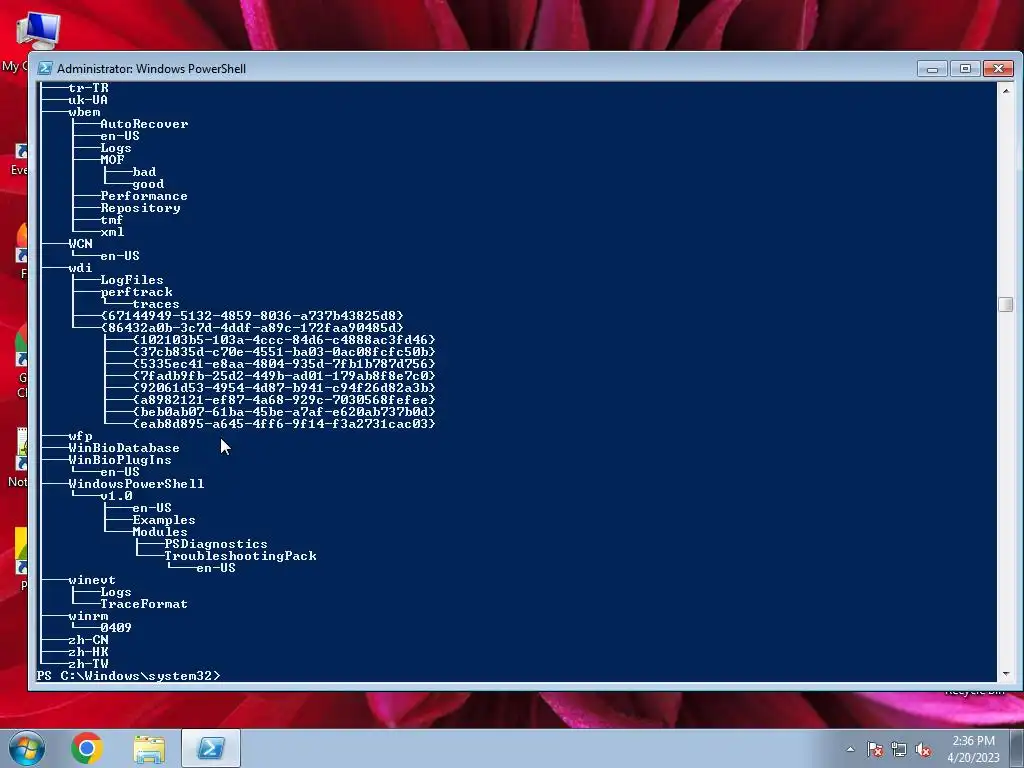Click the {eab8d895-a645-4ff6...} GUID entry
The height and width of the screenshot is (768, 1024).
click(x=284, y=424)
